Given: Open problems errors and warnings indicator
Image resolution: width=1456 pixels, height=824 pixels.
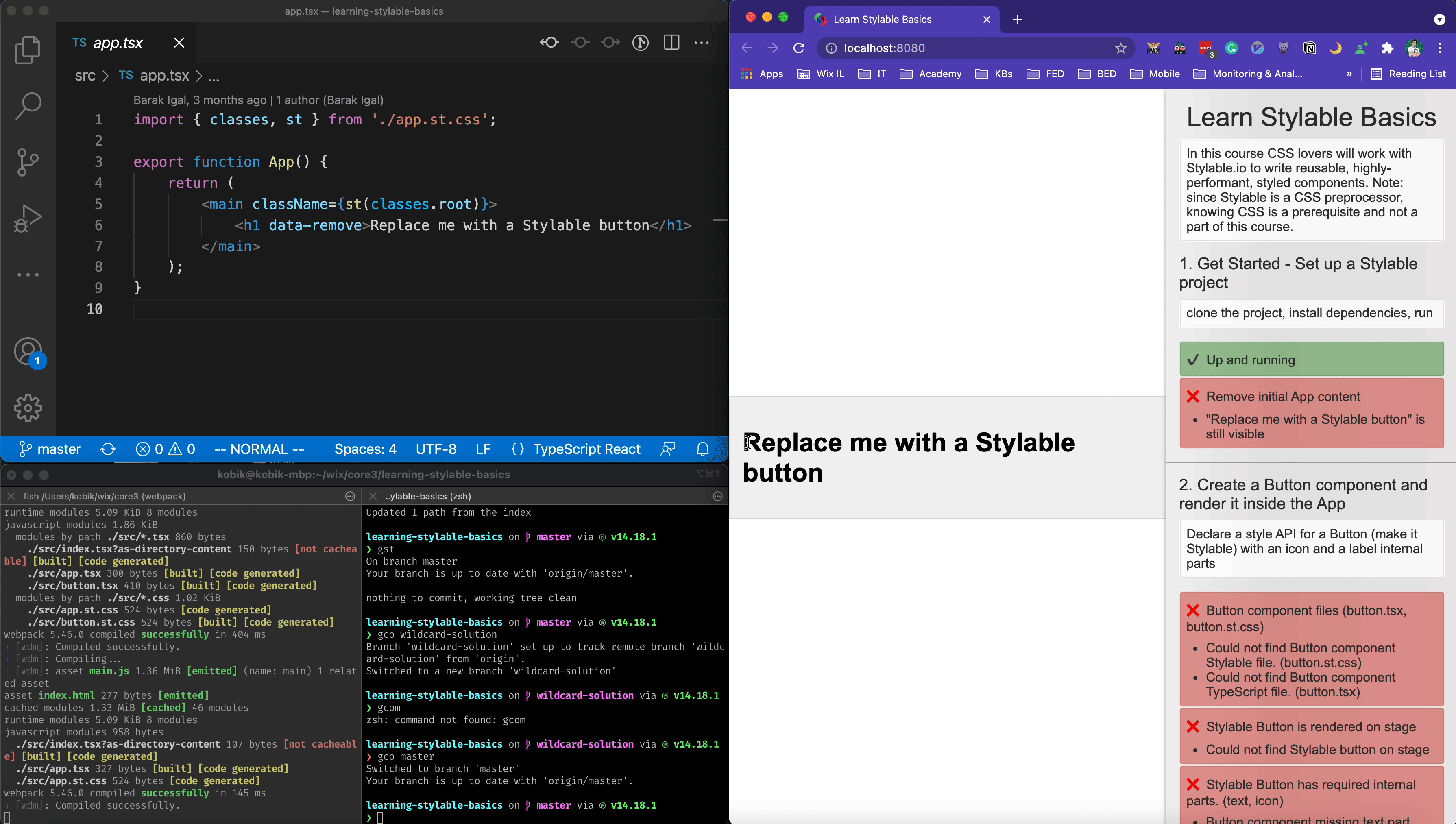Looking at the screenshot, I should 166,449.
